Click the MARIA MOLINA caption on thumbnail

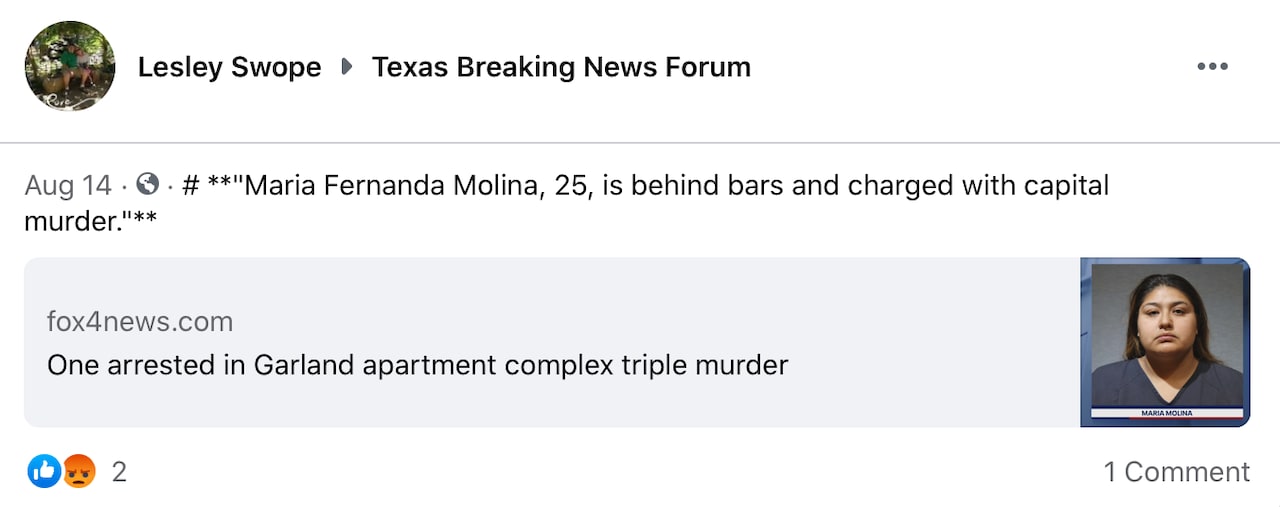1166,412
